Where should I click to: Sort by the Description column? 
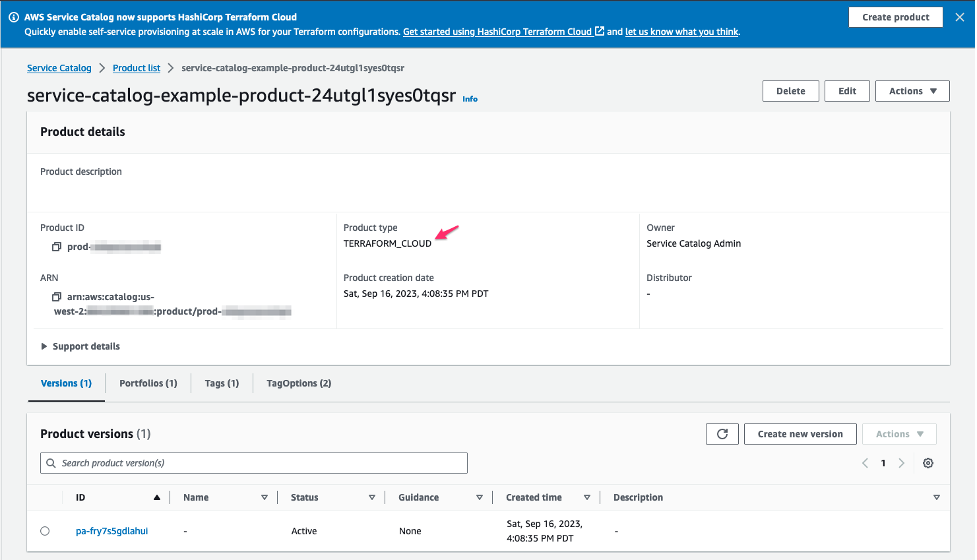click(936, 497)
